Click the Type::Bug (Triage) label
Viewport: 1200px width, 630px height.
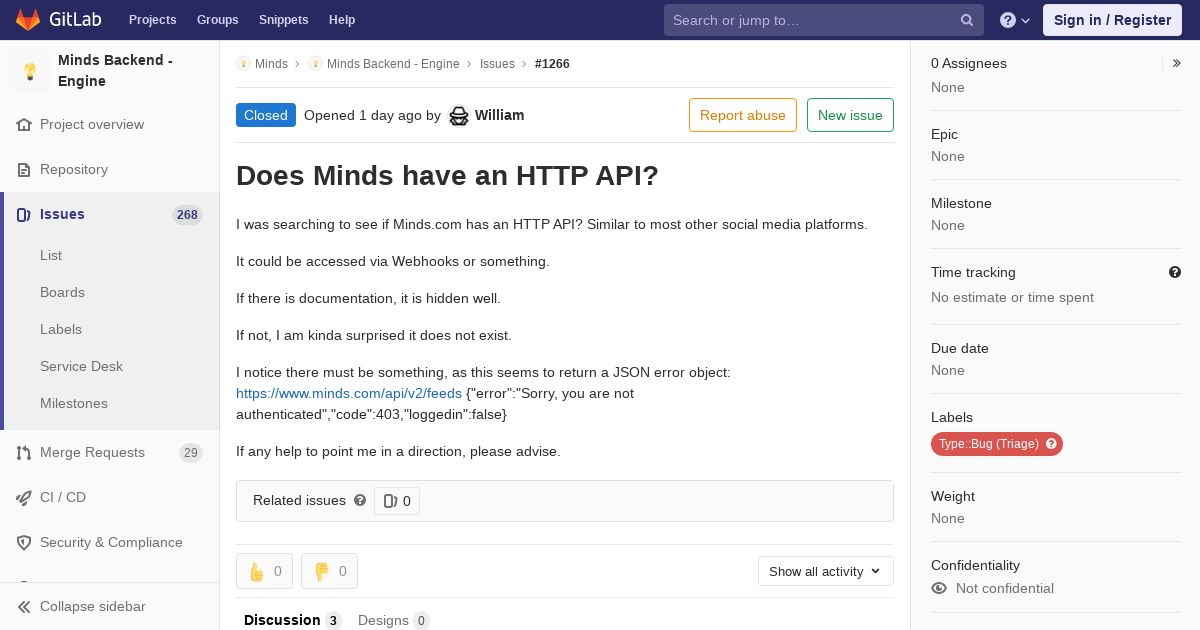pyautogui.click(x=988, y=444)
